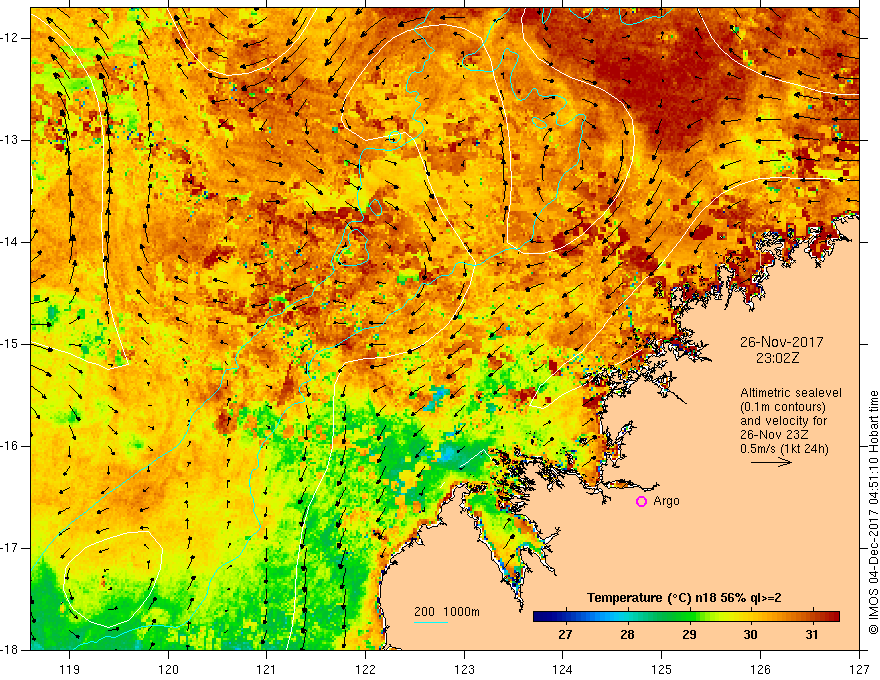Click the color bar label '30'

point(750,635)
